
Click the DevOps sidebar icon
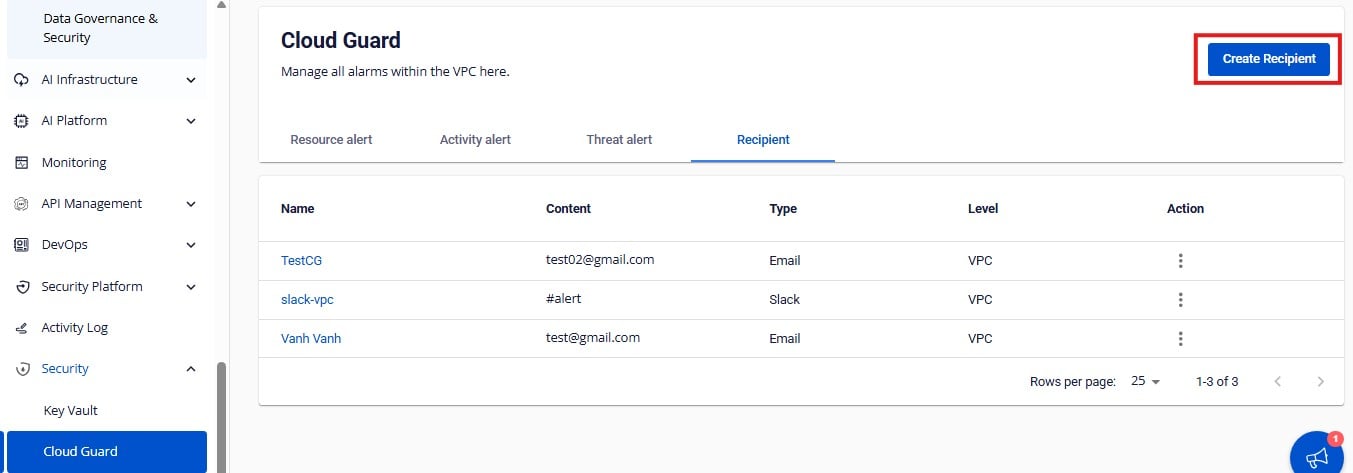(x=21, y=245)
